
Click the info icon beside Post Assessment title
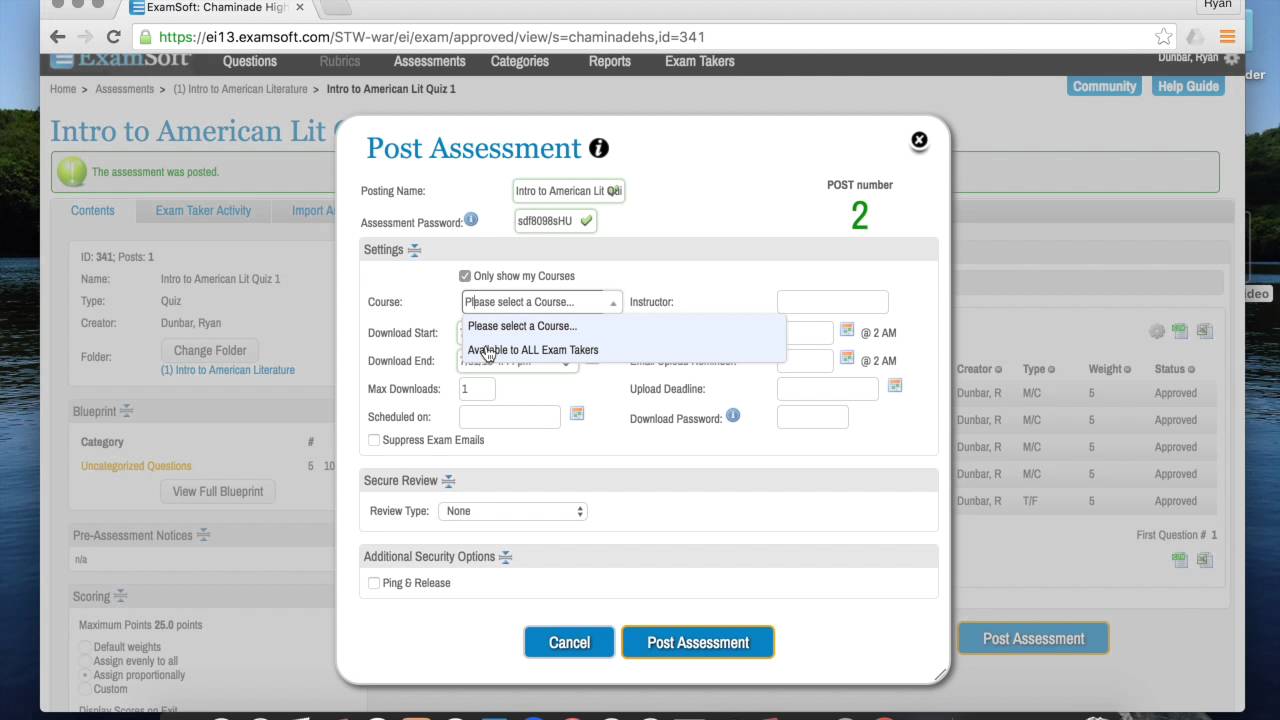pyautogui.click(x=599, y=148)
